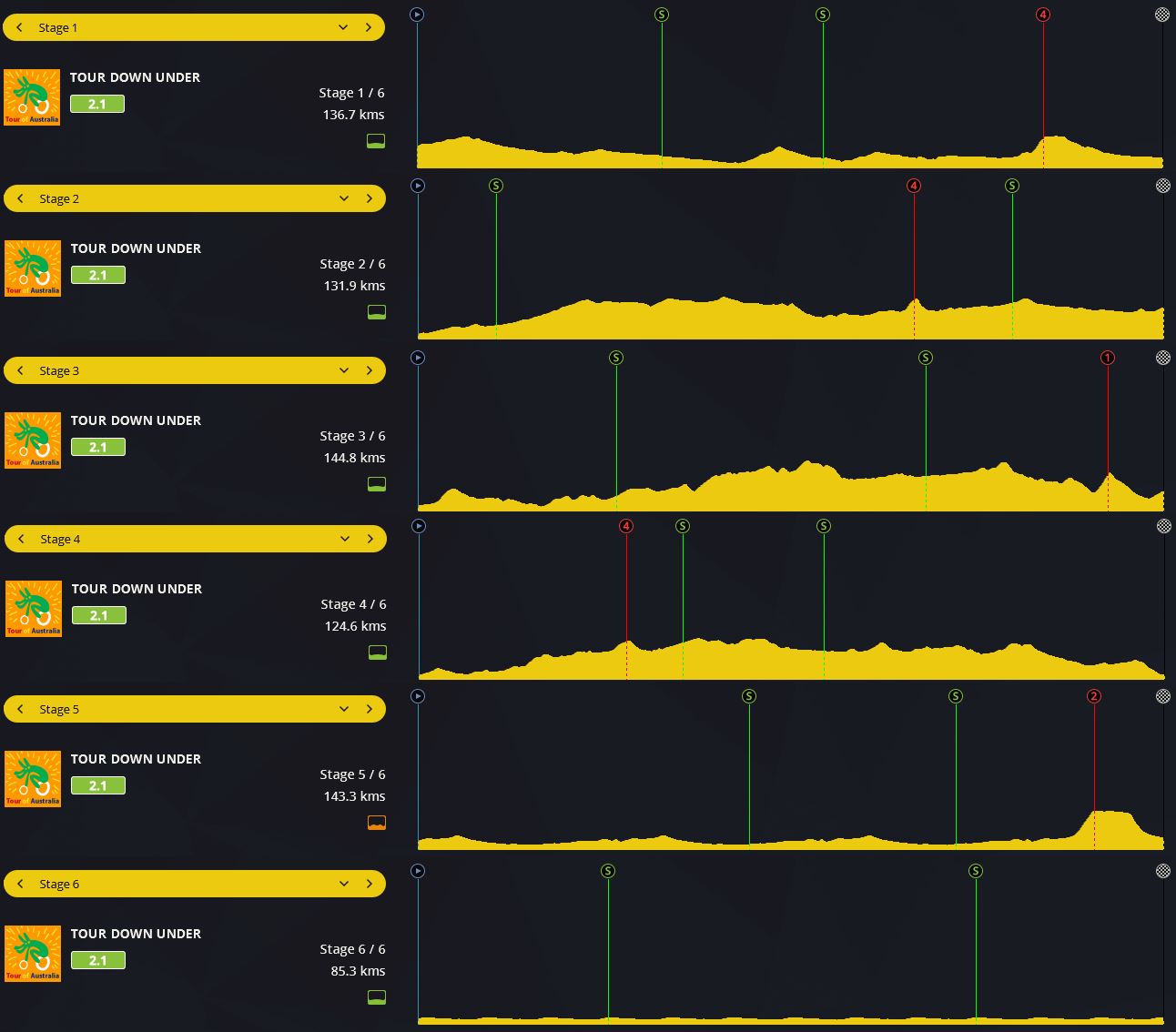1176x1032 pixels.
Task: Click second sprint marker on Stage 5 profile
Action: click(956, 696)
